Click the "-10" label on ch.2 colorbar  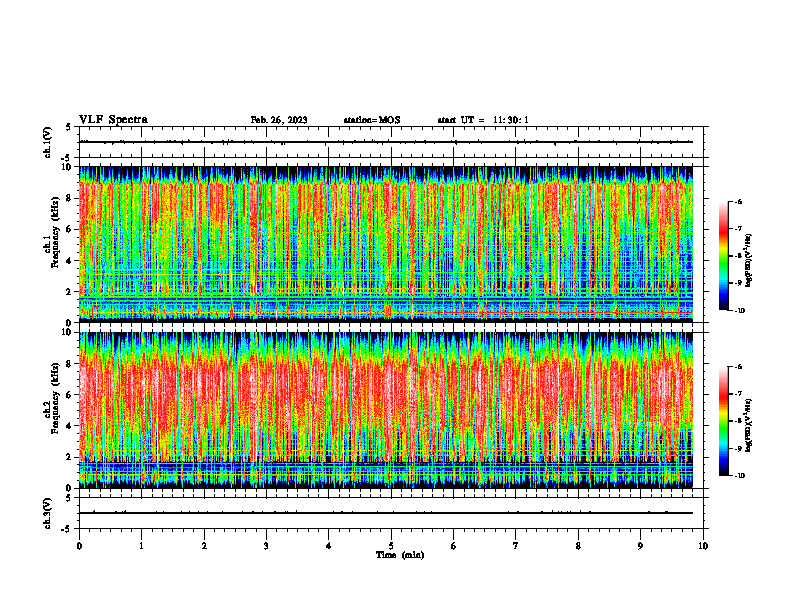[740, 475]
